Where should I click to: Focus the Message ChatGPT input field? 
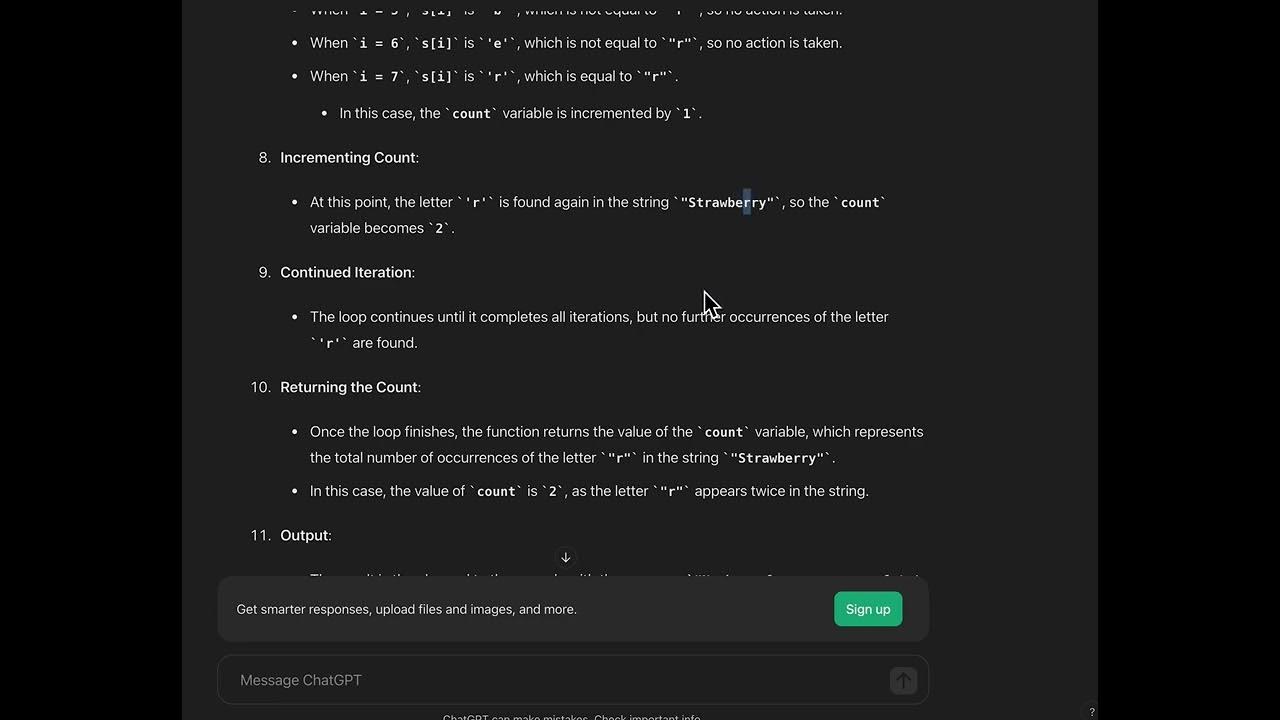click(560, 680)
